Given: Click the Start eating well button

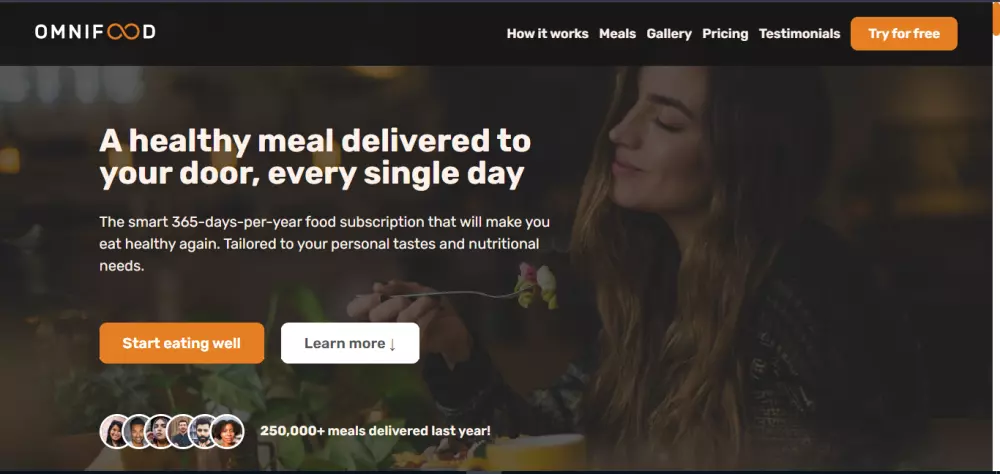Looking at the screenshot, I should click(x=182, y=343).
